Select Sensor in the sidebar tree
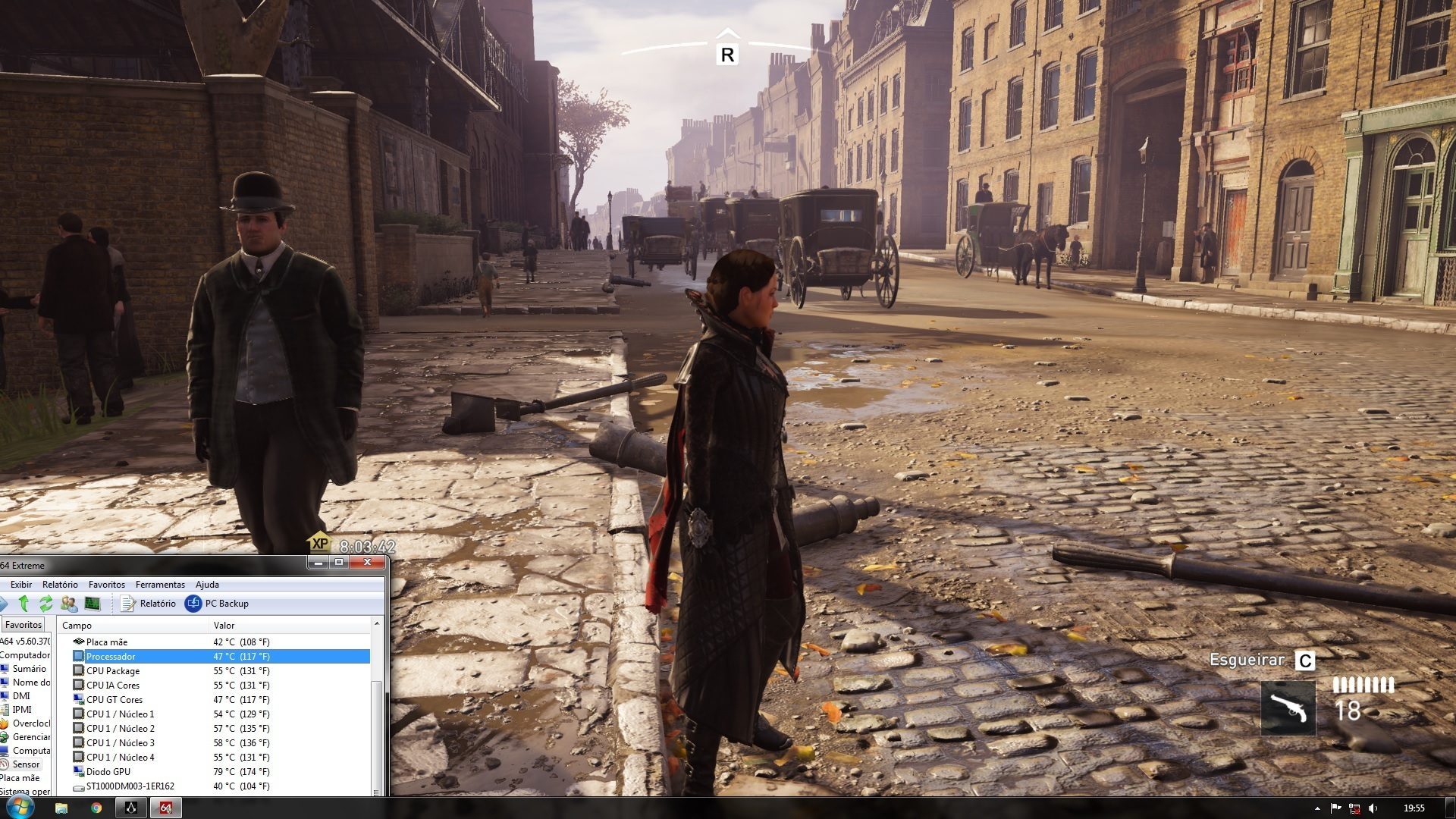This screenshot has width=1456, height=819. [21, 764]
